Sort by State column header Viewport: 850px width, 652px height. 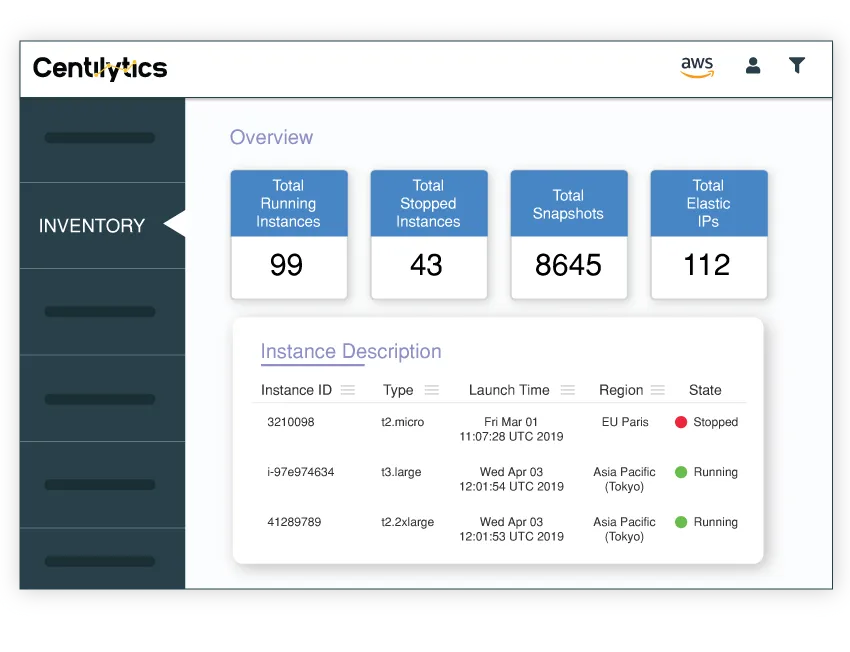pyautogui.click(x=705, y=390)
